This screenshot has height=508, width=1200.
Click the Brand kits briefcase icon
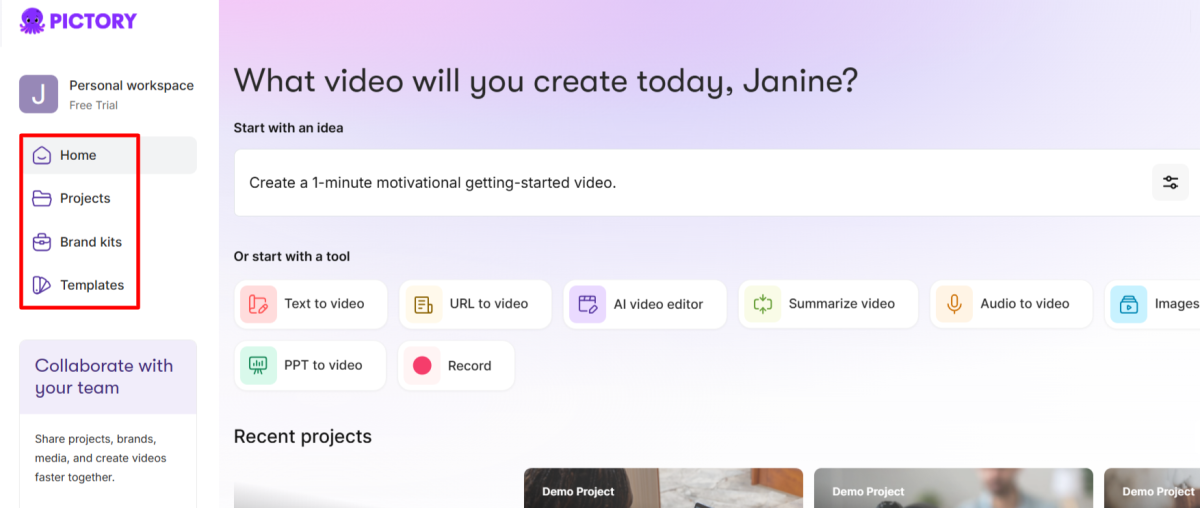42,242
